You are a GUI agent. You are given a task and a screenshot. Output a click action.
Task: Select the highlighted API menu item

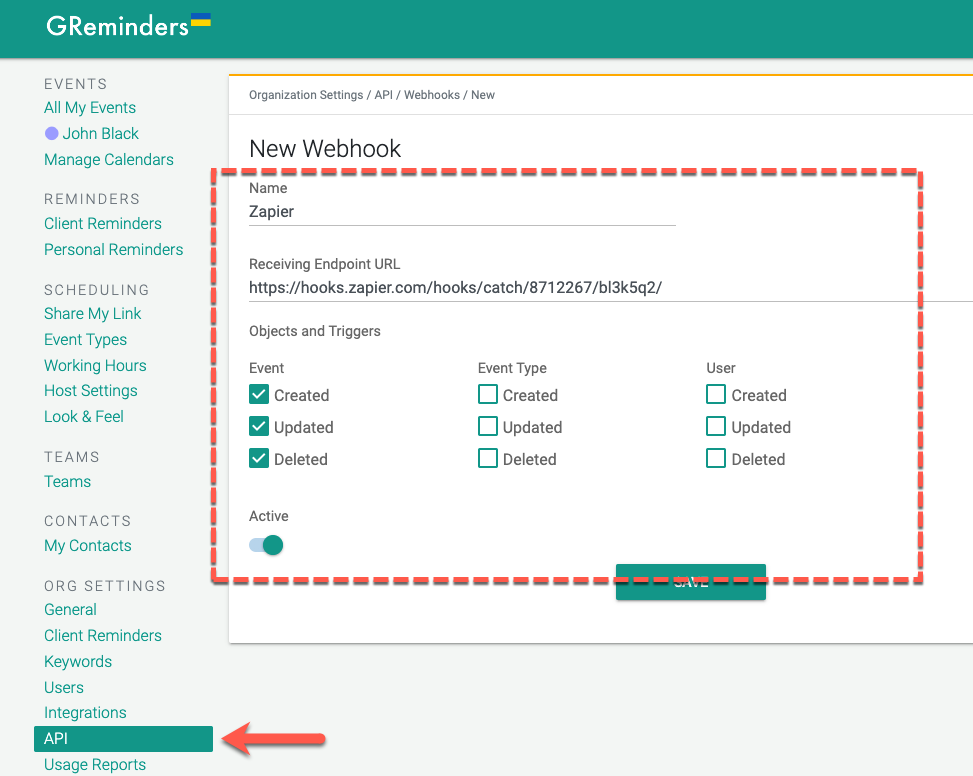[123, 739]
